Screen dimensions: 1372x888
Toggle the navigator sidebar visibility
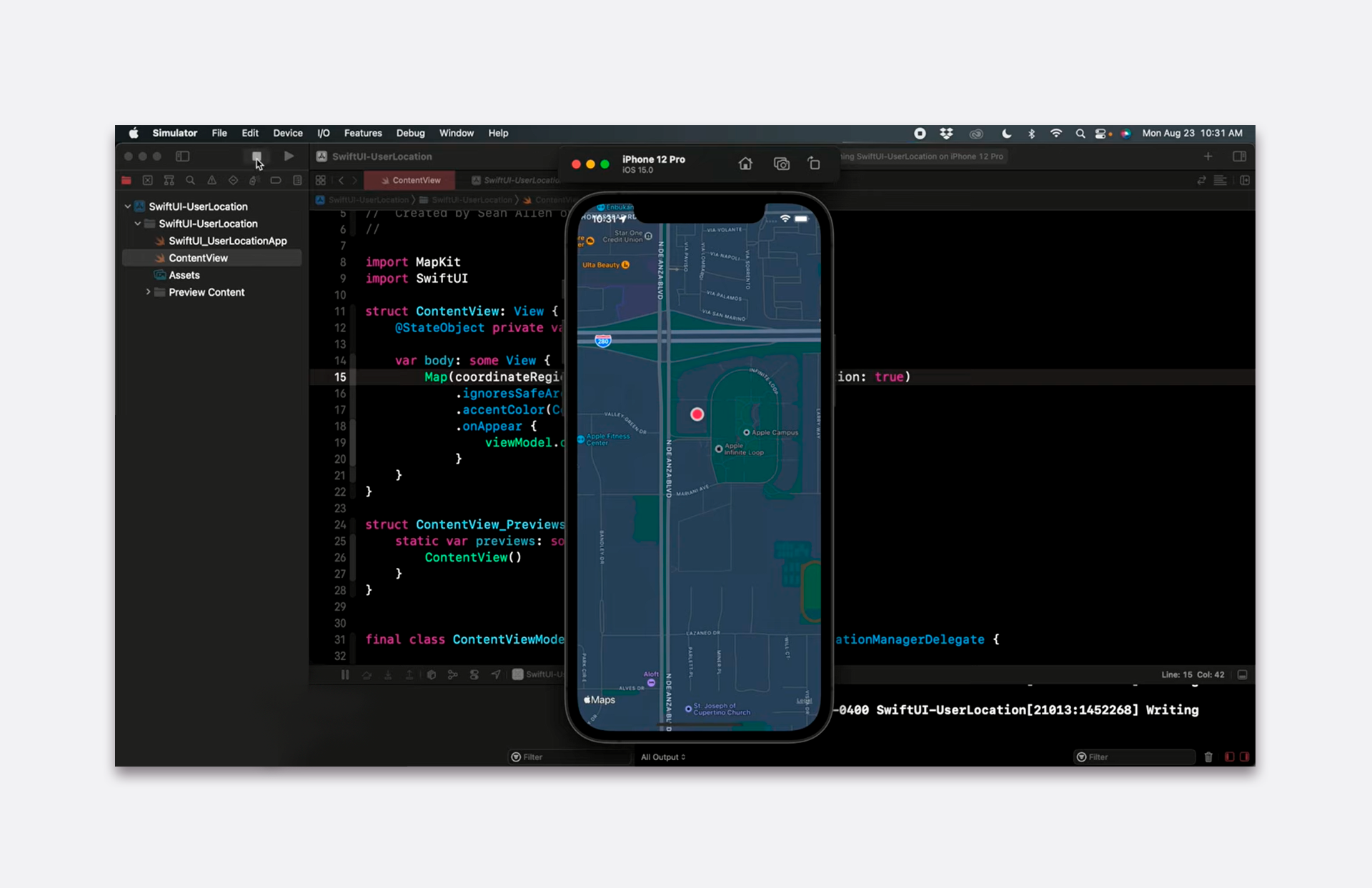coord(183,156)
